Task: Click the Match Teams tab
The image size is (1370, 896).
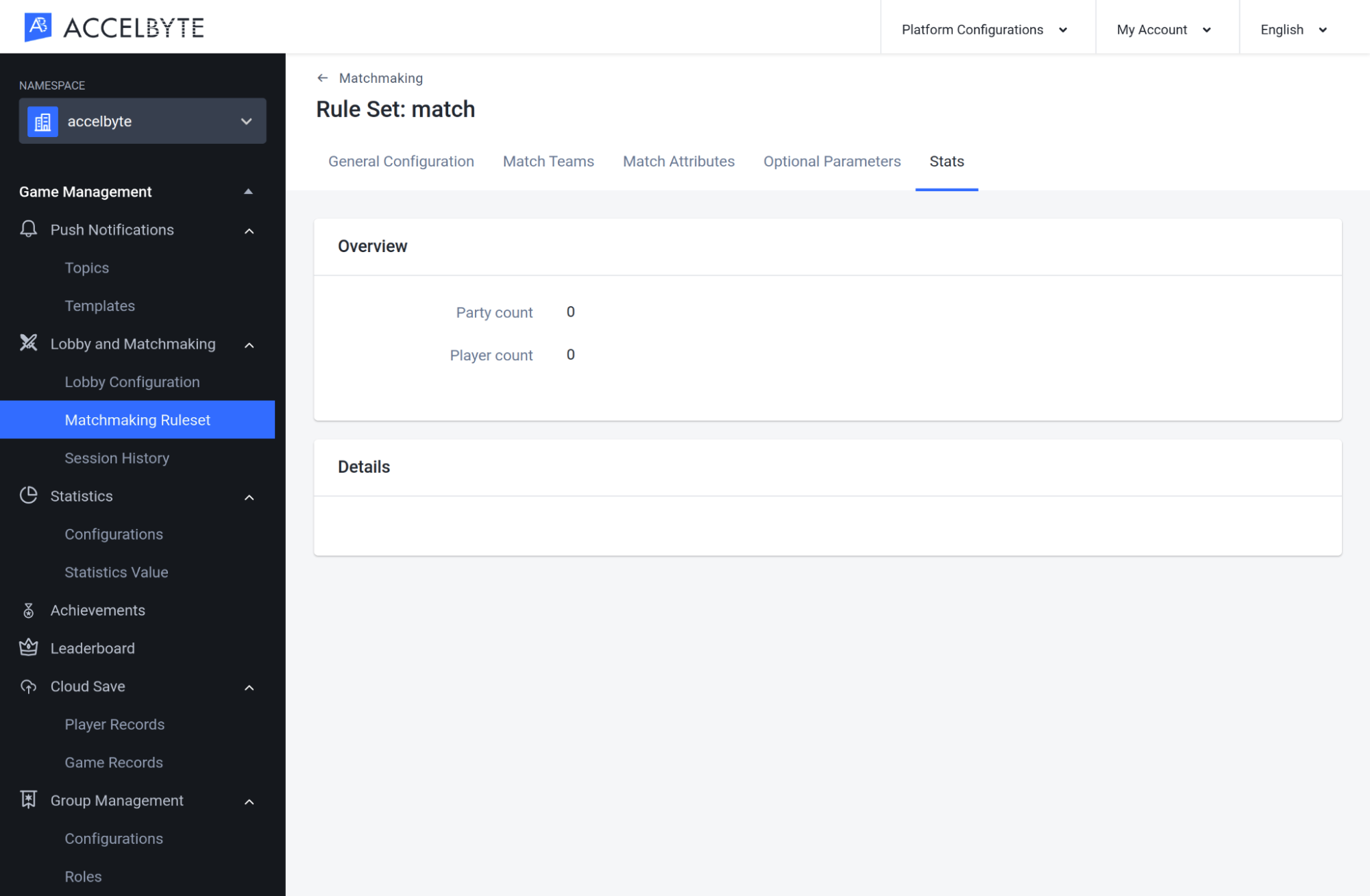Action: 548,161
